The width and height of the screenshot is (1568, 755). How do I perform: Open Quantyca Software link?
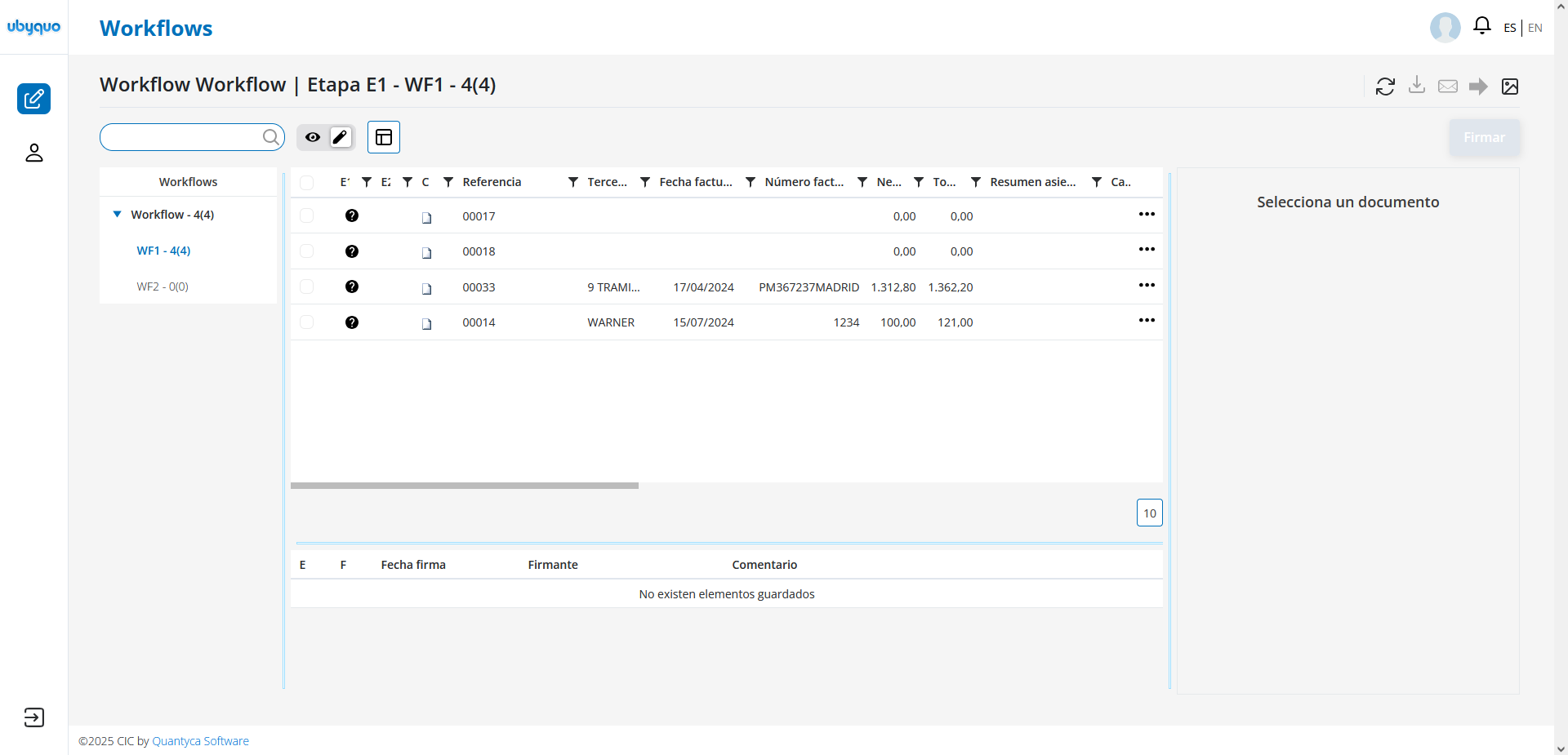click(200, 741)
